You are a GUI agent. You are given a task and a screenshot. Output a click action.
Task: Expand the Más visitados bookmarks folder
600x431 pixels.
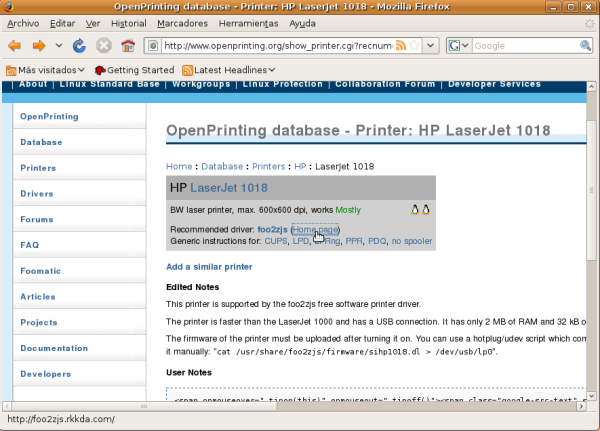pos(44,70)
